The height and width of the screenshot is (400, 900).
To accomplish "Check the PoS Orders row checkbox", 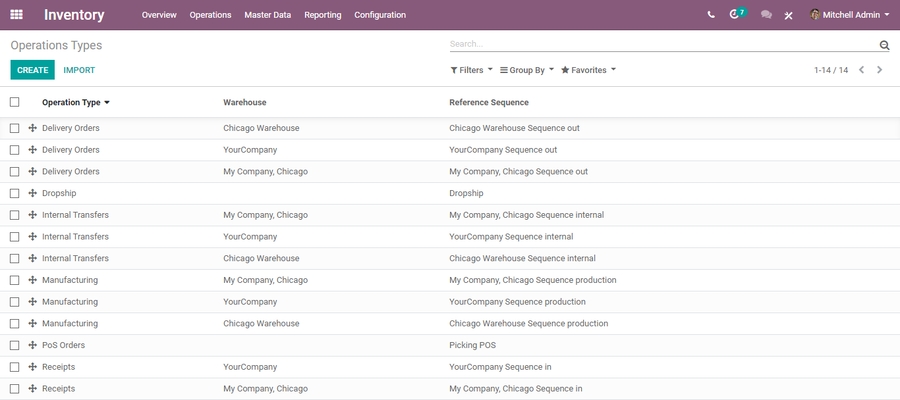I will [15, 345].
